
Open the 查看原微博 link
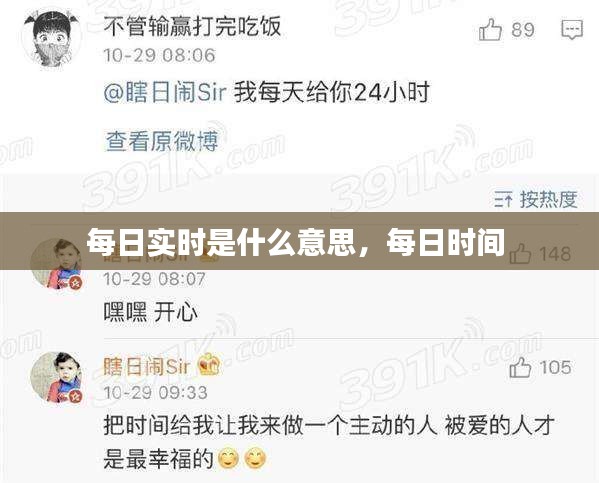162,141
